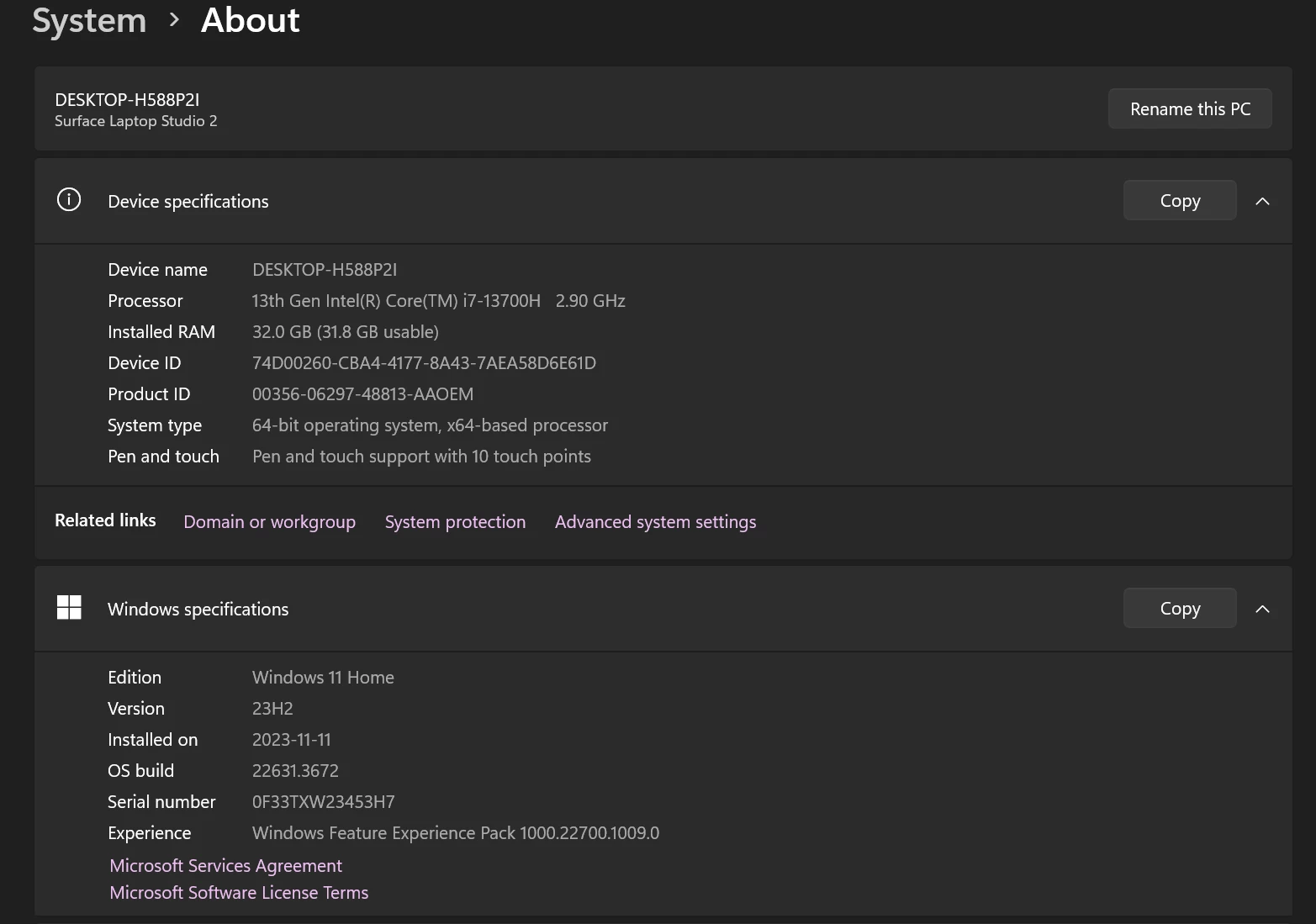
Task: Collapse the Device specifications section chevron
Action: [1262, 201]
